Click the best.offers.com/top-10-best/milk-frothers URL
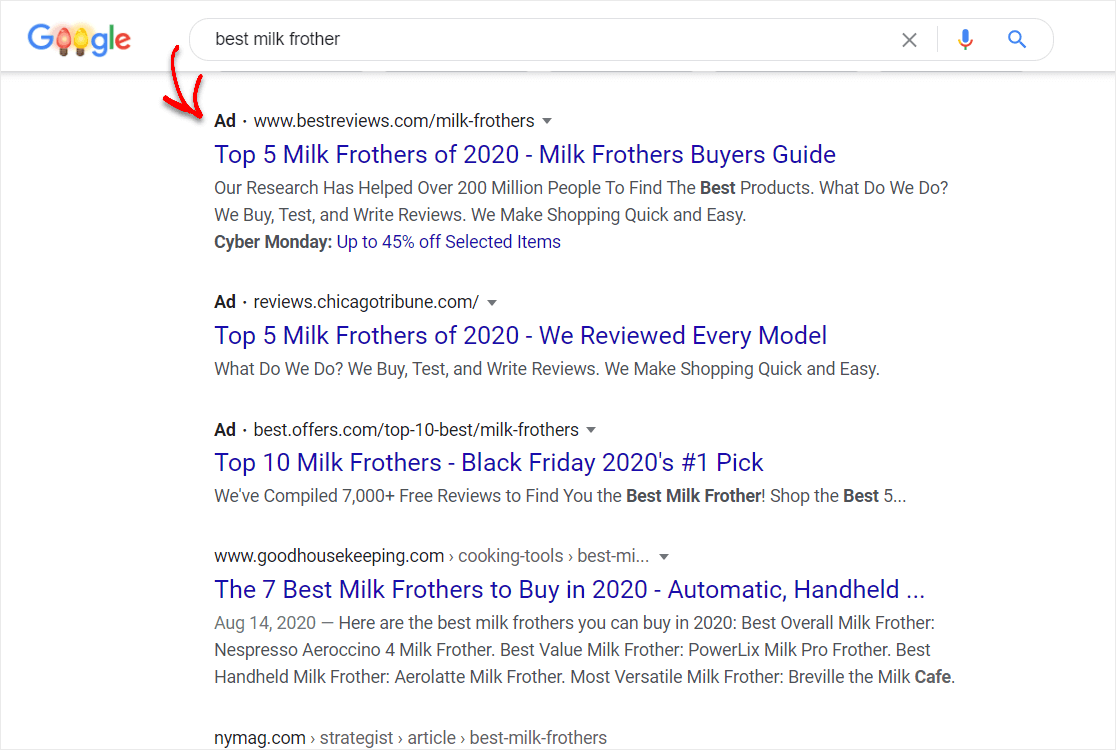The image size is (1116, 750). click(x=416, y=430)
